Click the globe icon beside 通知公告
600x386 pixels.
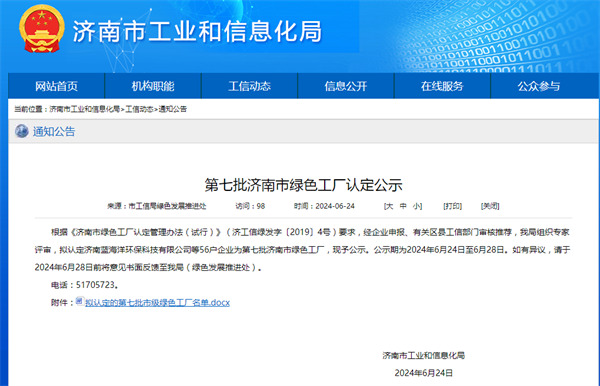pyautogui.click(x=21, y=131)
